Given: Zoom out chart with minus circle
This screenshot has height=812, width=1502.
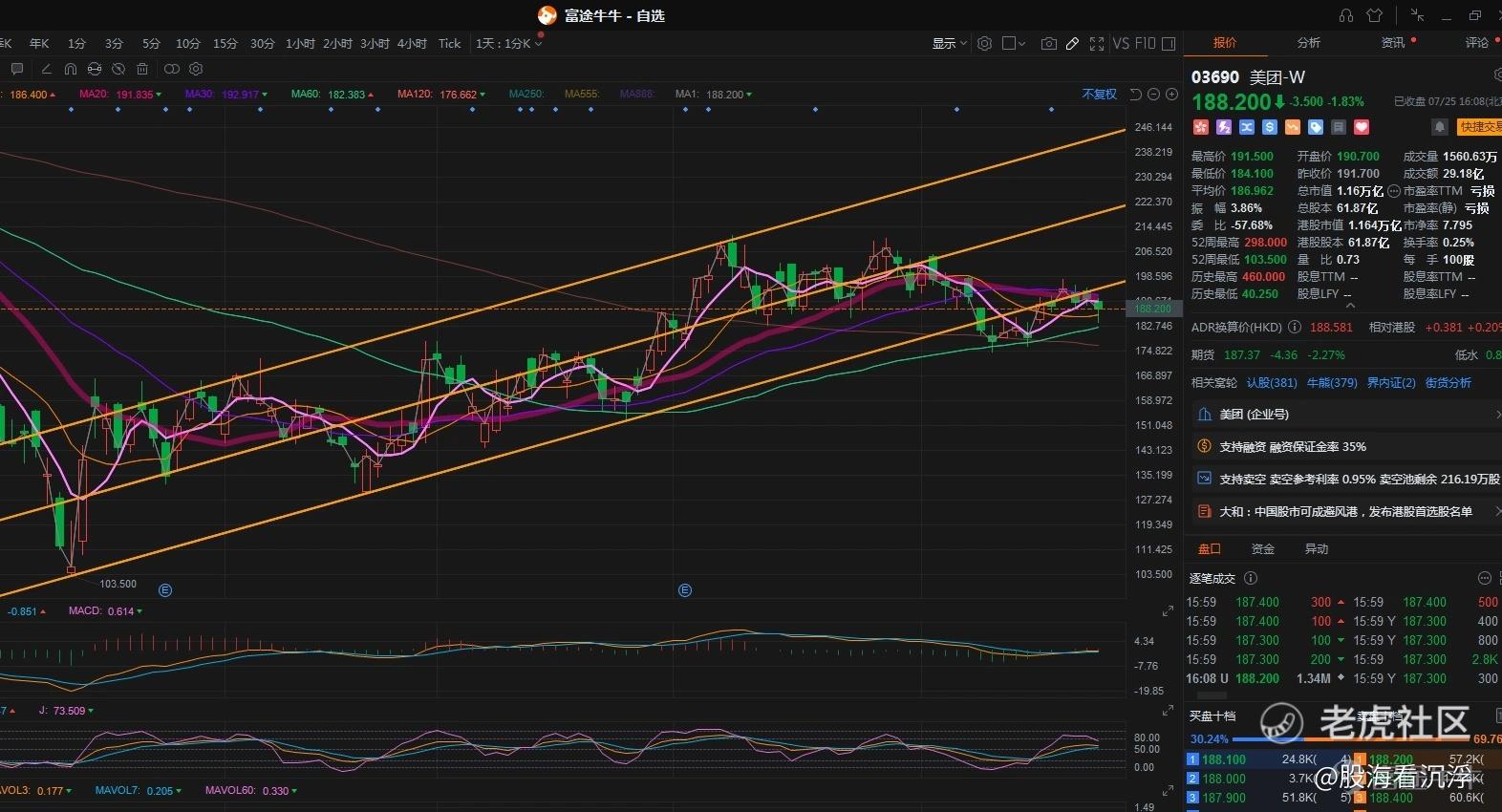Looking at the screenshot, I should [1153, 94].
